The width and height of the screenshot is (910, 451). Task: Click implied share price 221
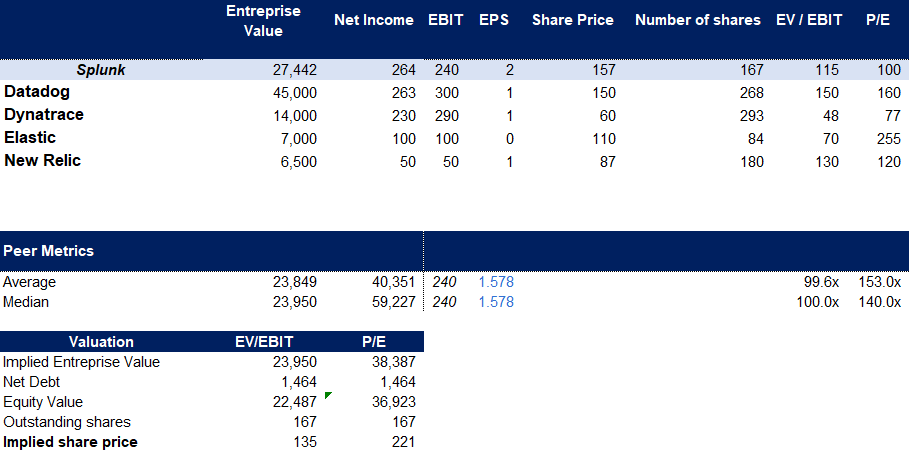[x=403, y=442]
